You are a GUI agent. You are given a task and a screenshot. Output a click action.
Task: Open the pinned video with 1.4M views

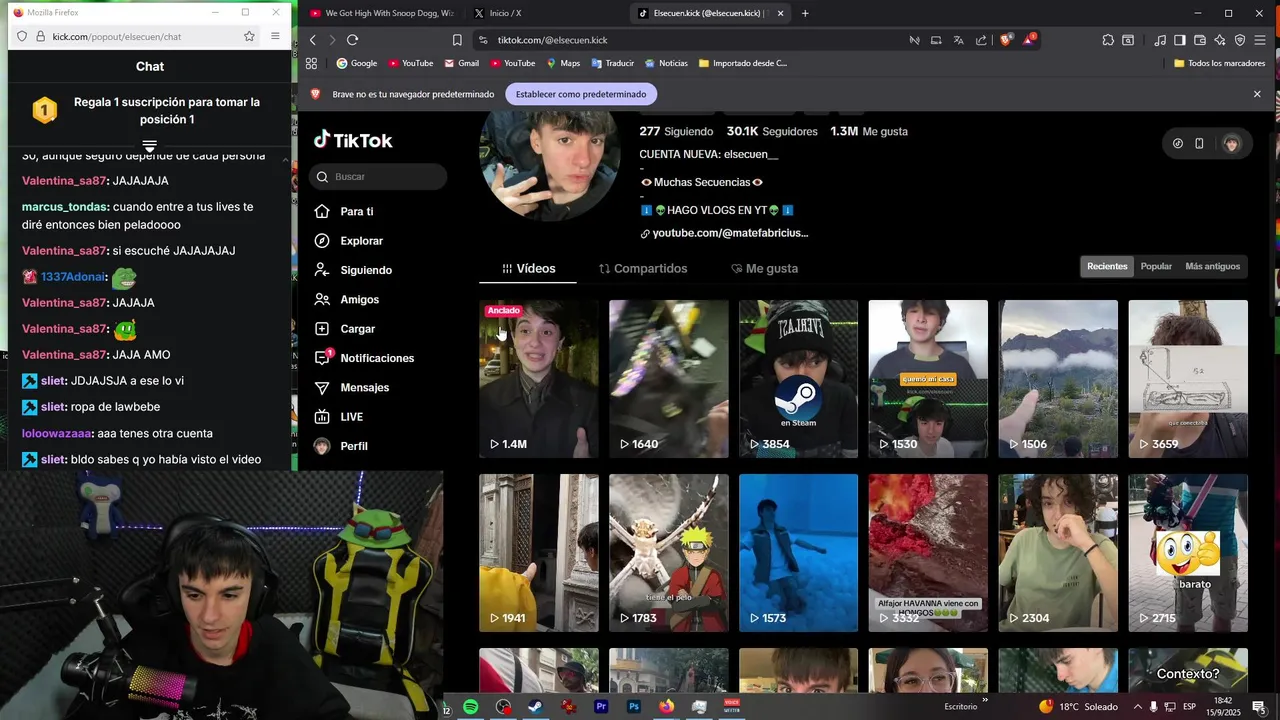pos(539,379)
